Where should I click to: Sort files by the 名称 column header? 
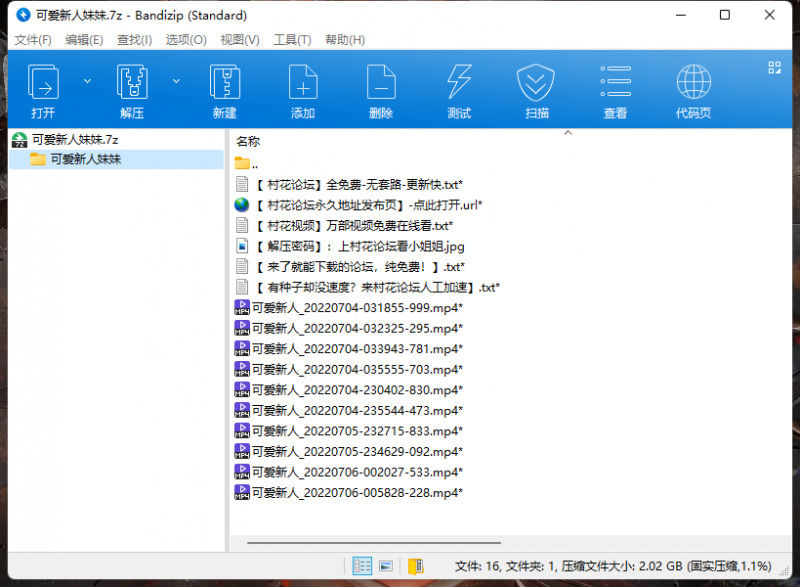pyautogui.click(x=248, y=142)
